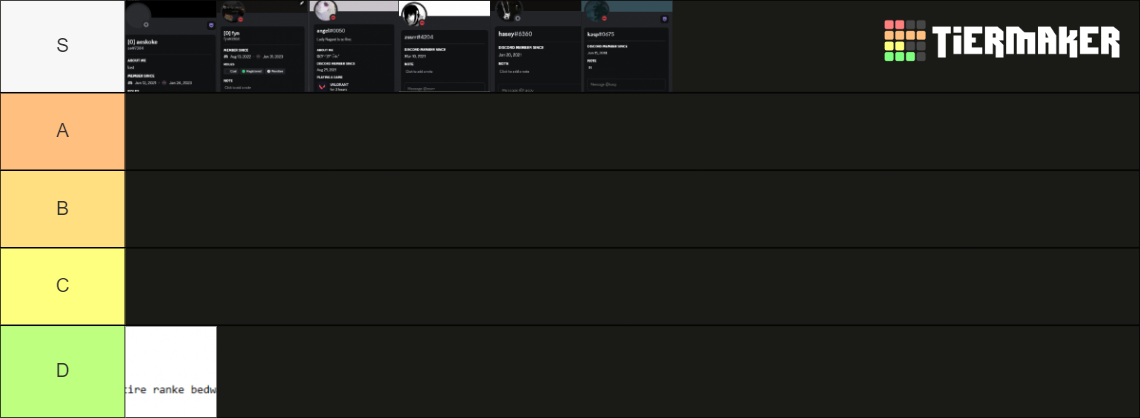Click the orange A tier label
1140x418 pixels.
[63, 131]
